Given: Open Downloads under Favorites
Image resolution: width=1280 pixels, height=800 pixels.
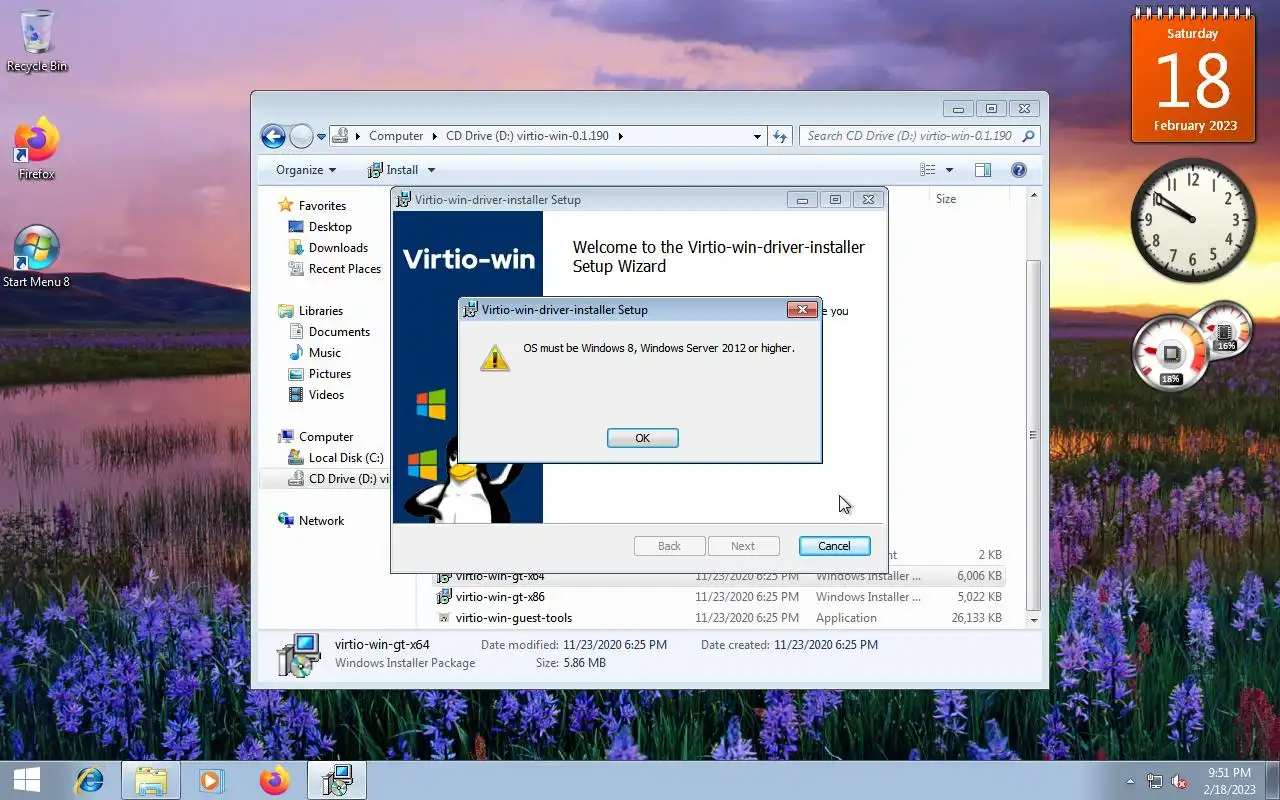Looking at the screenshot, I should coord(338,248).
